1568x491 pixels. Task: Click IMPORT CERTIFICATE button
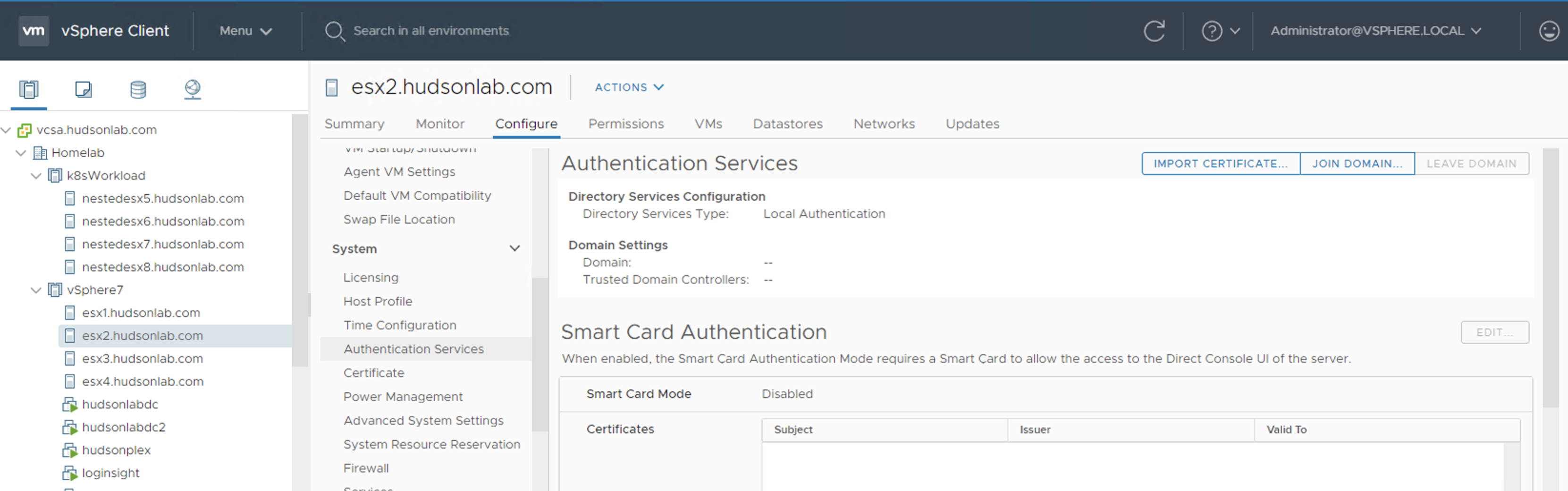point(1221,163)
